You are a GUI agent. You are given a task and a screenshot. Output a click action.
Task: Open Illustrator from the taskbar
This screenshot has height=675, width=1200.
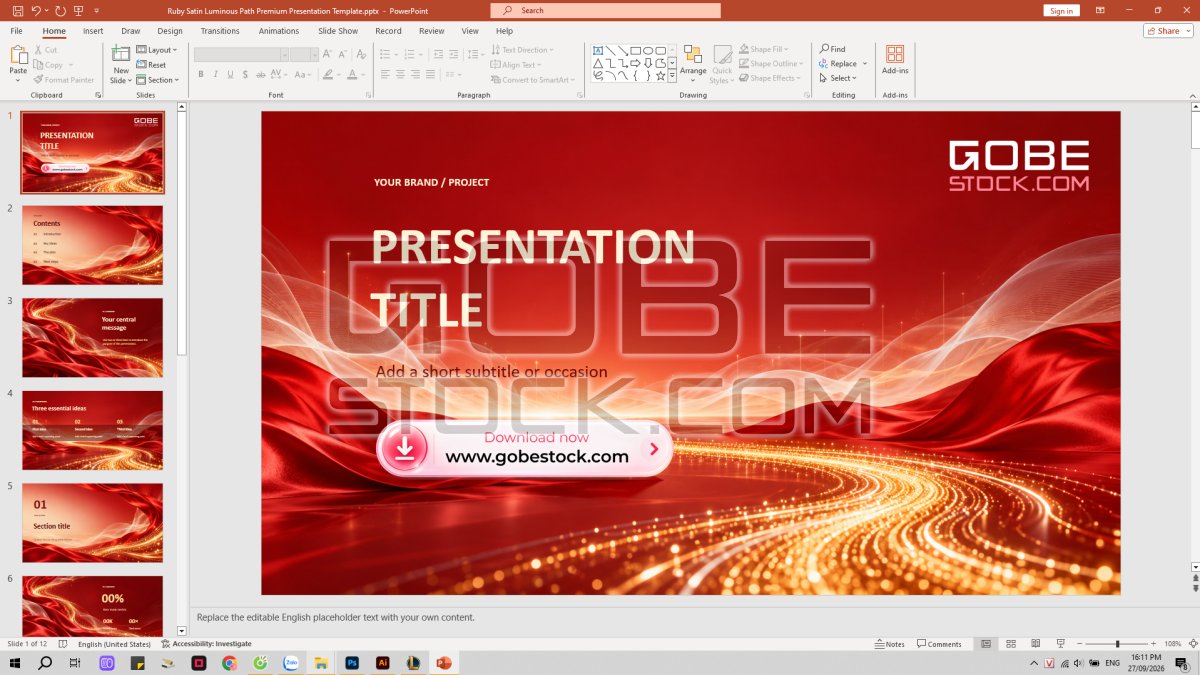pos(382,663)
